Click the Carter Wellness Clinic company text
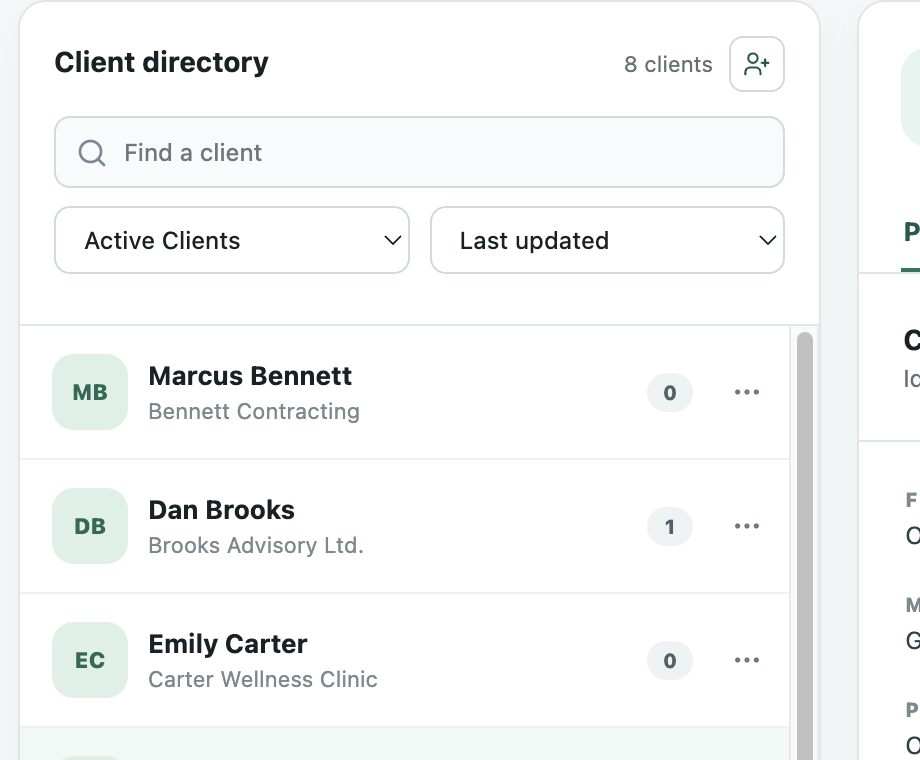Image resolution: width=920 pixels, height=760 pixels. 263,680
